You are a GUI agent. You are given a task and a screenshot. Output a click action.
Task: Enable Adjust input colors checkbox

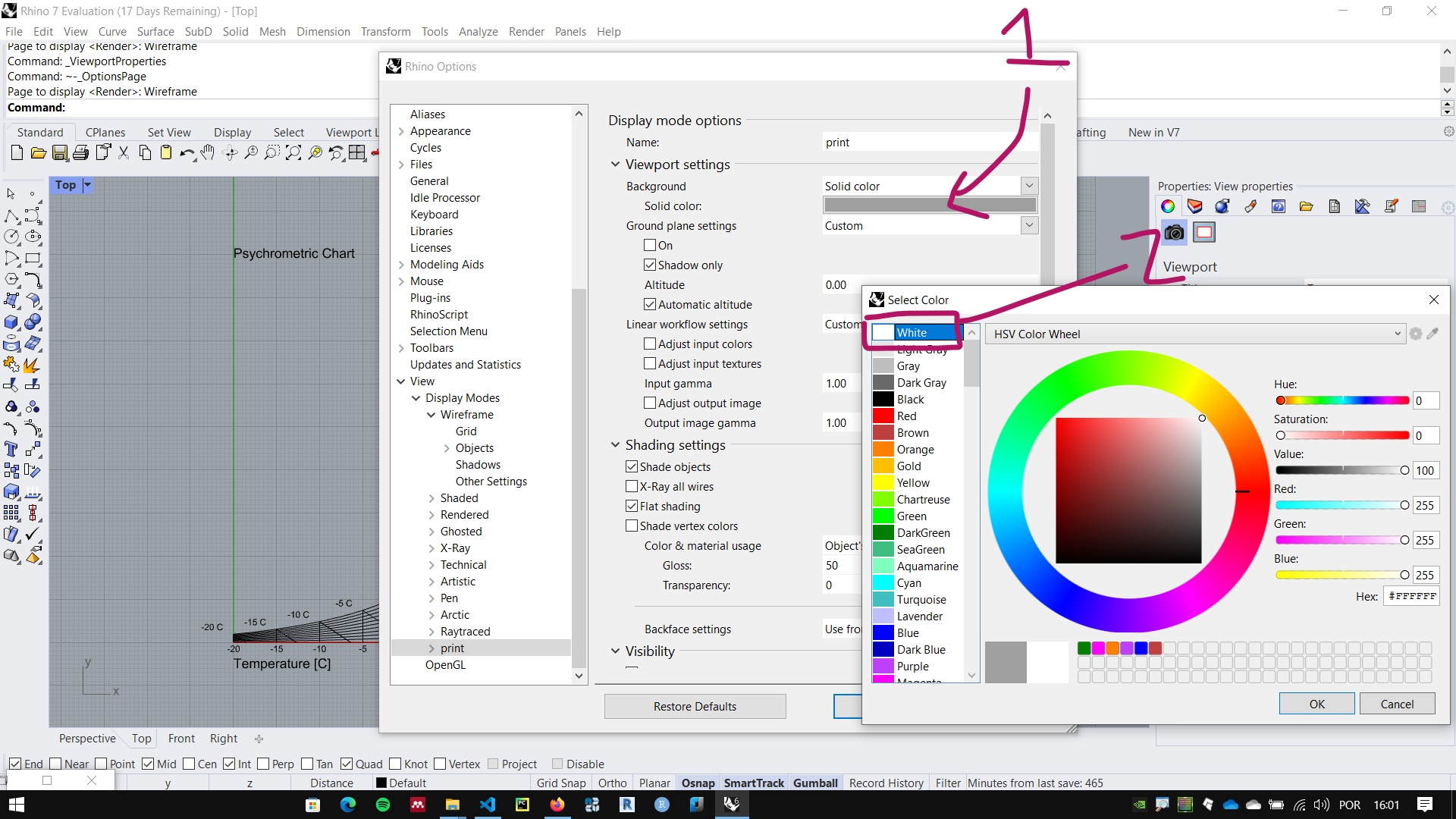click(x=650, y=344)
